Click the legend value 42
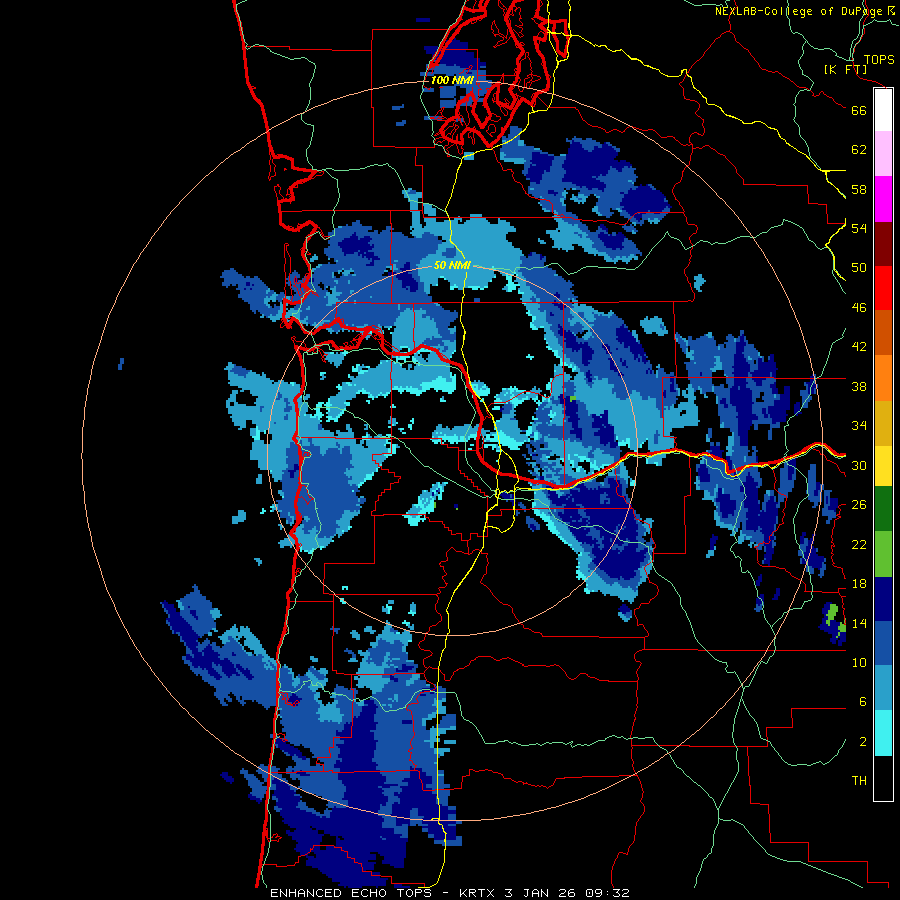 [x=859, y=347]
